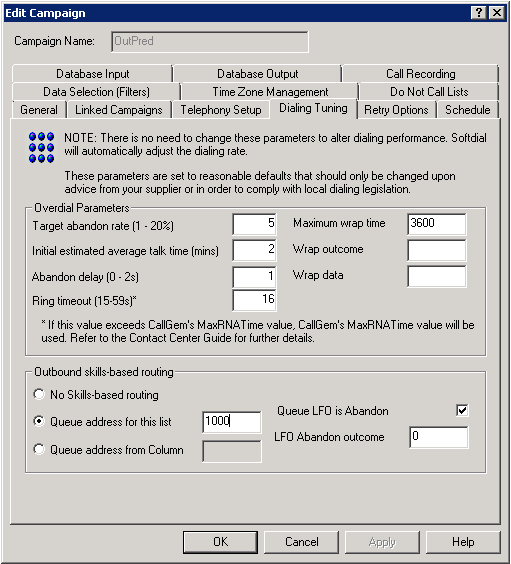Click the blue dots Softdial note icon
Image resolution: width=511 pixels, height=564 pixels.
click(x=41, y=147)
